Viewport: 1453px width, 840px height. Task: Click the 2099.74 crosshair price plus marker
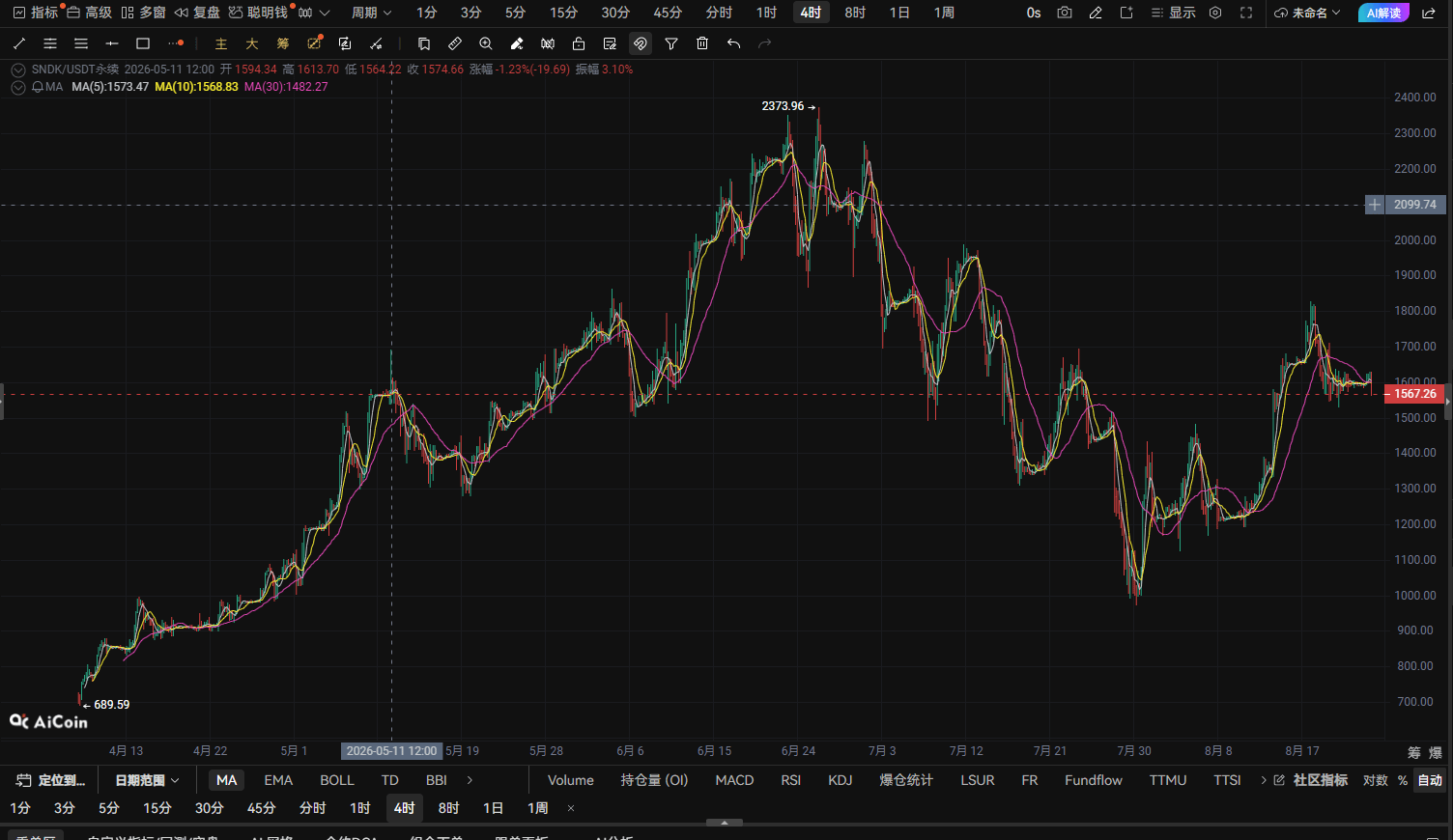click(x=1375, y=205)
